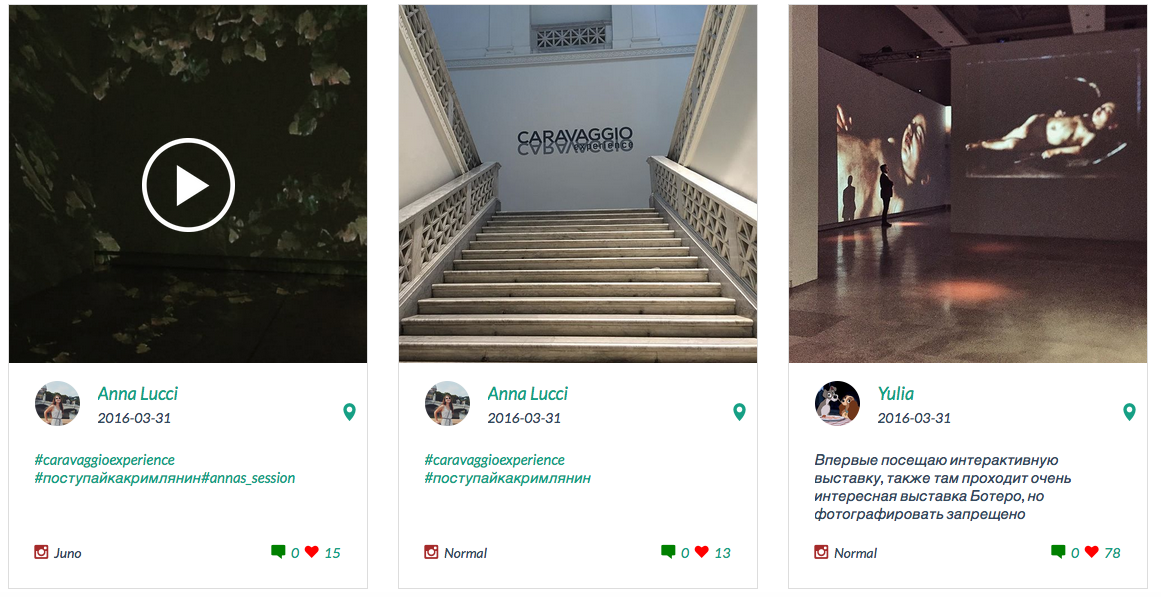The width and height of the screenshot is (1161, 597).
Task: Click Anna Lucci name on the video post
Action: click(x=138, y=394)
